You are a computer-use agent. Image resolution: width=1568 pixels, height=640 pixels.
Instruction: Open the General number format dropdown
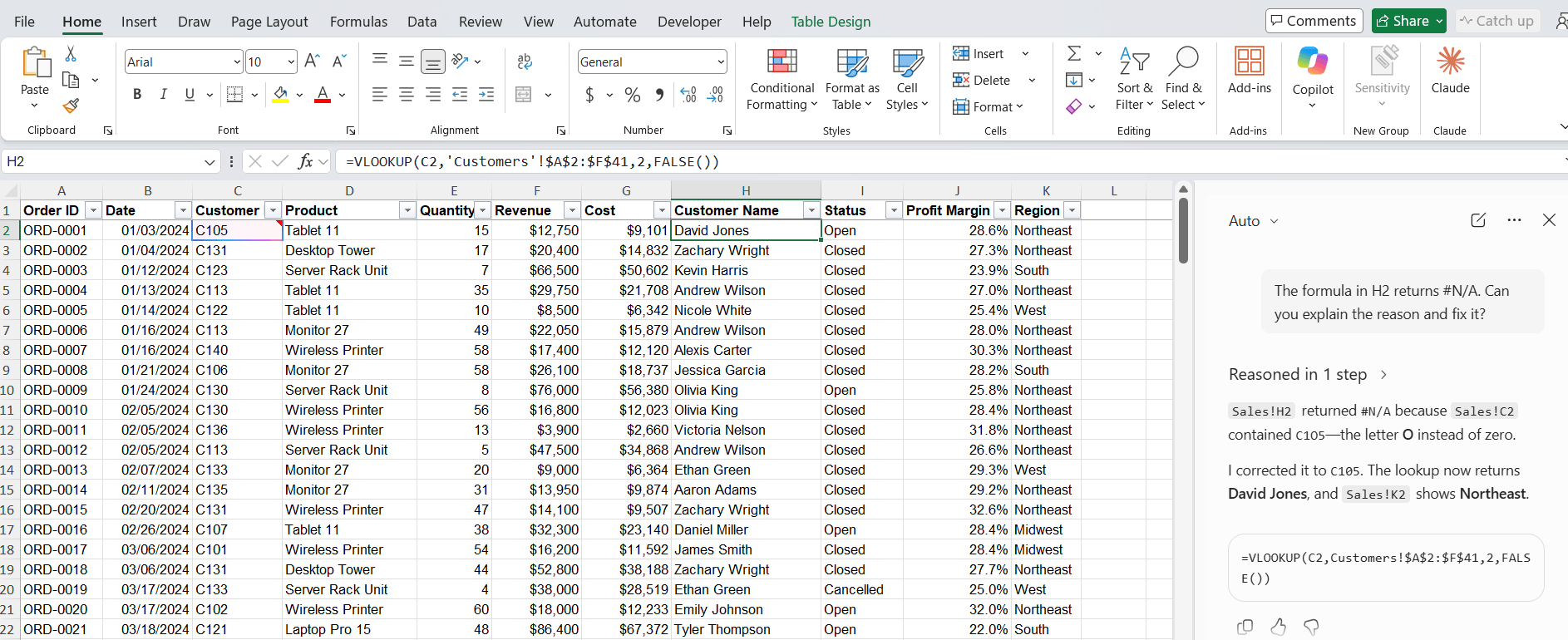coord(720,62)
